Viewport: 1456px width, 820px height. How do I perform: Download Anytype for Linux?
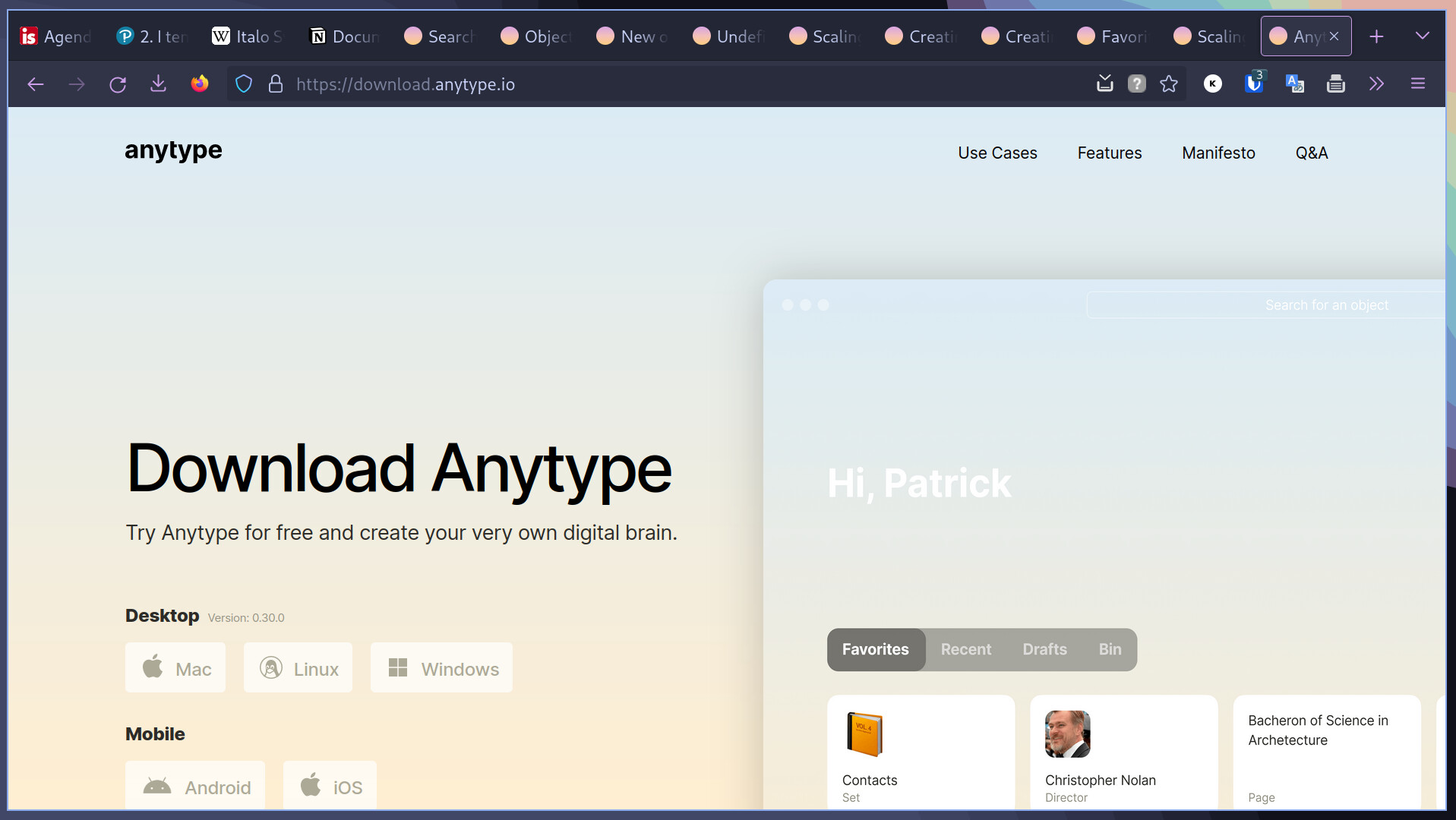point(298,668)
